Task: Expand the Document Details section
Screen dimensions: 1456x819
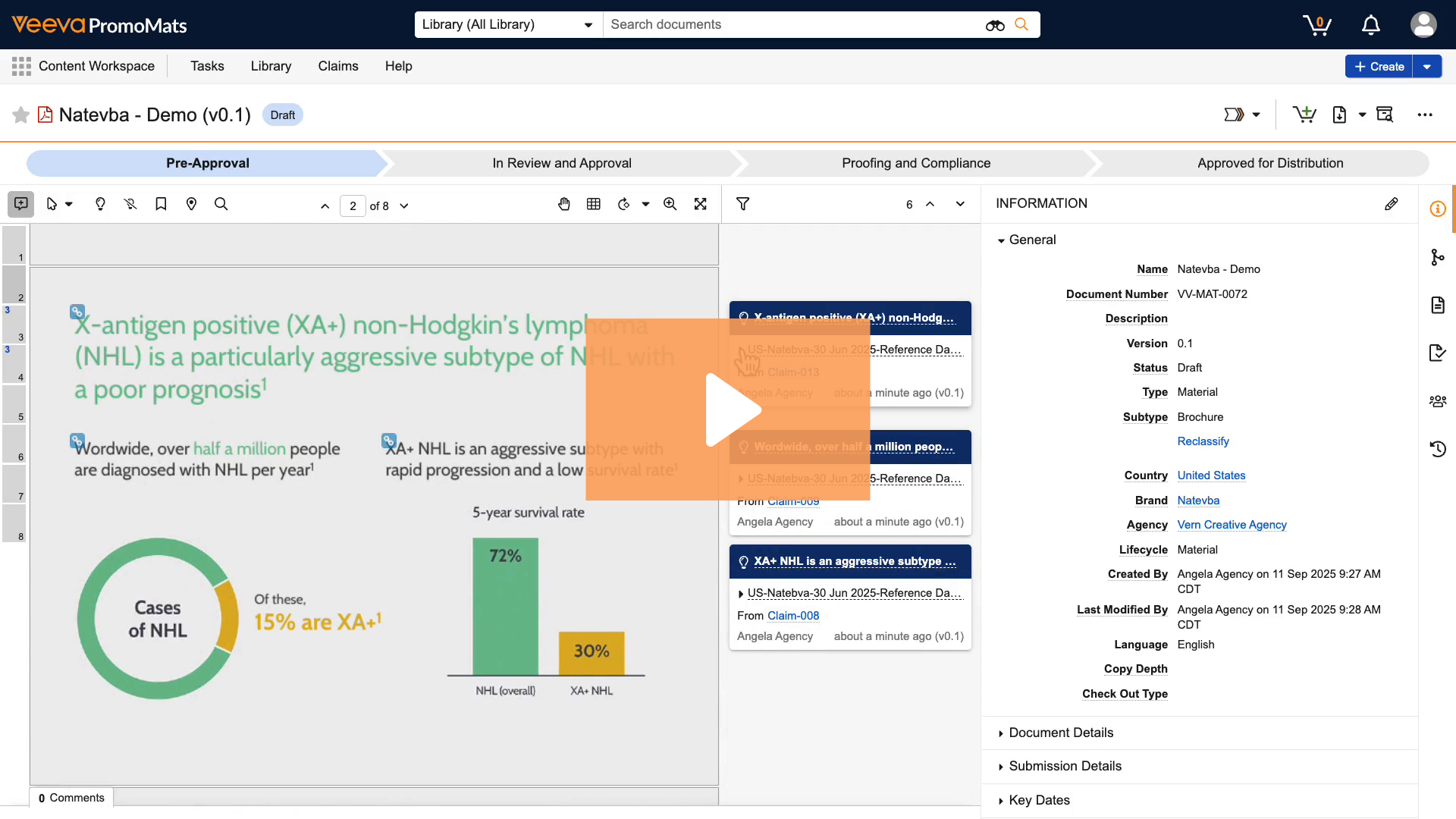Action: (1061, 733)
